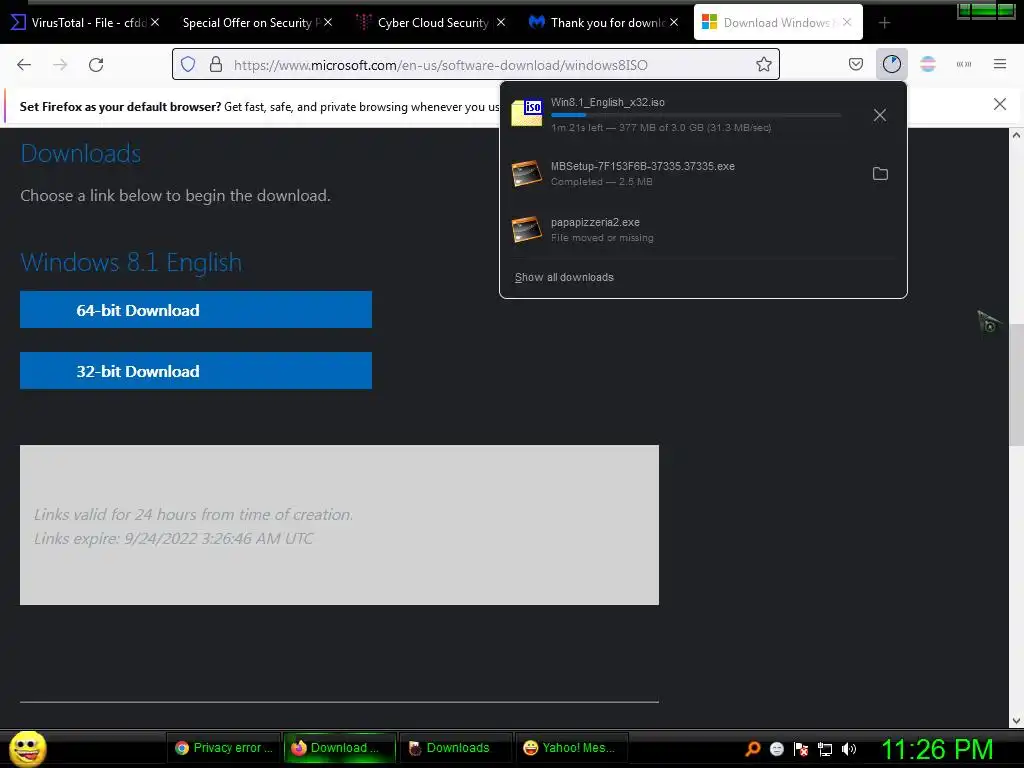
Task: Open the volume speaker tray icon
Action: pyautogui.click(x=849, y=748)
